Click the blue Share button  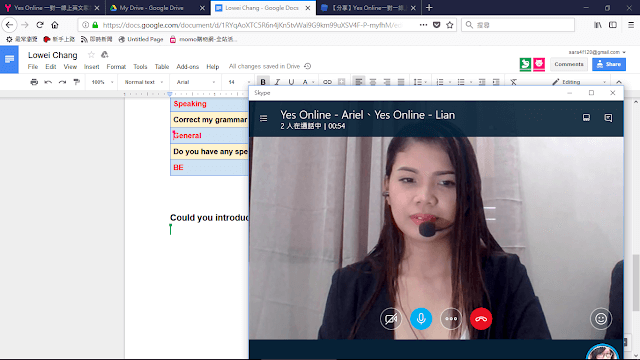(609, 64)
